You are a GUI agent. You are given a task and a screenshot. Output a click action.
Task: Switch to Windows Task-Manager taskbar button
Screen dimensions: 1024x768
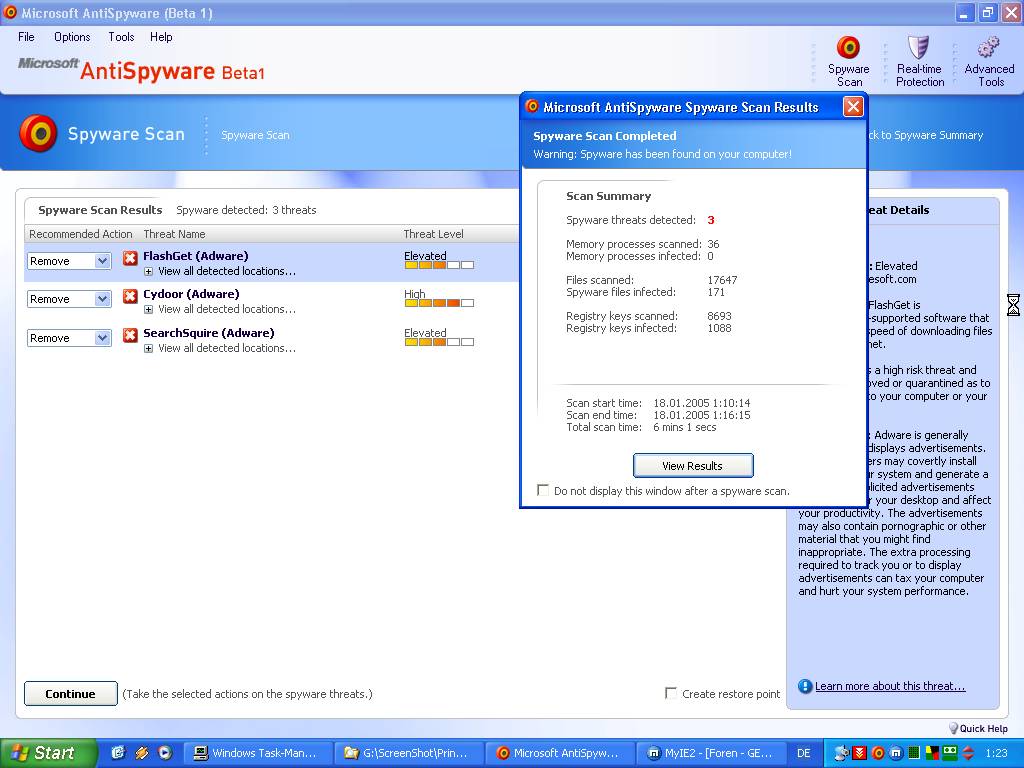tap(257, 753)
